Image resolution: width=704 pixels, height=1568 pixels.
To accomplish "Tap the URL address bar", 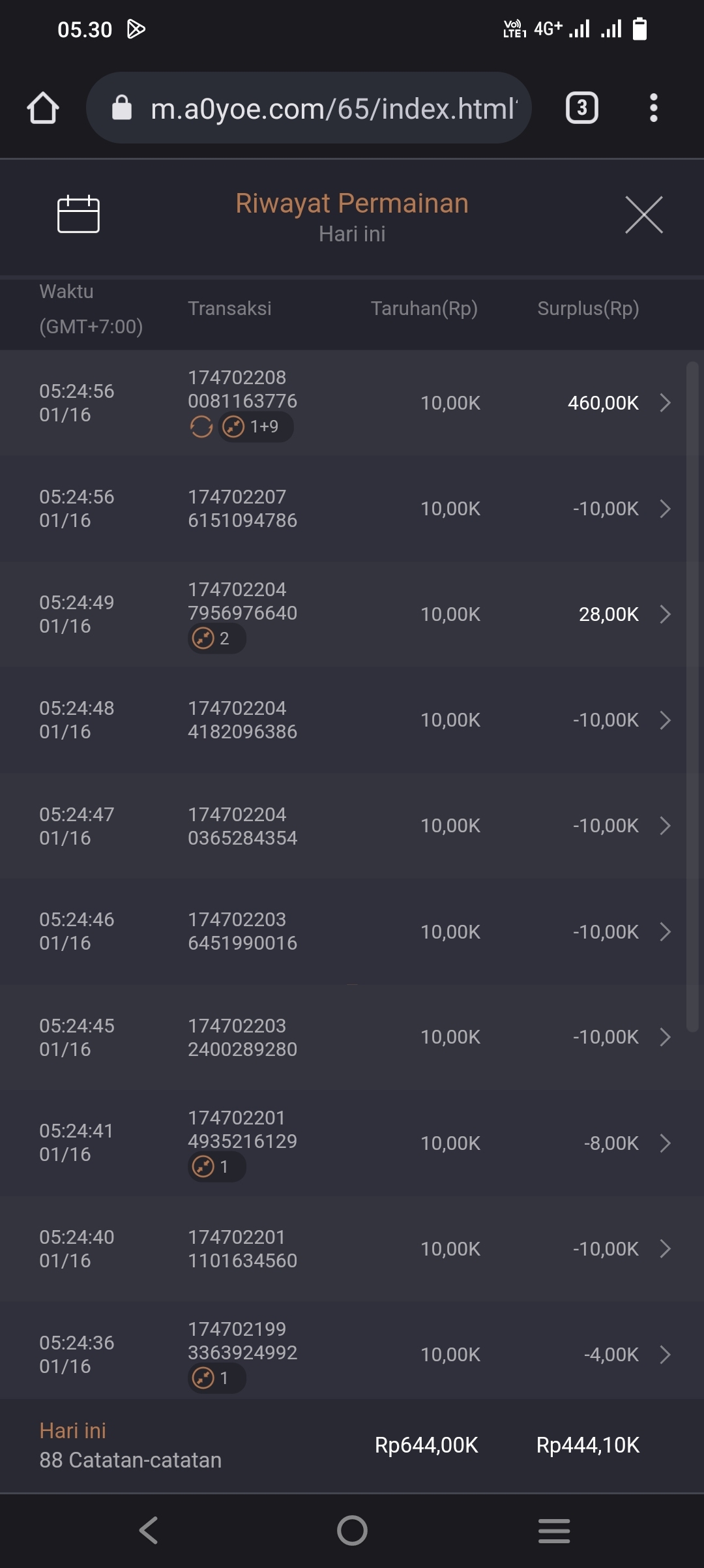I will (x=332, y=108).
